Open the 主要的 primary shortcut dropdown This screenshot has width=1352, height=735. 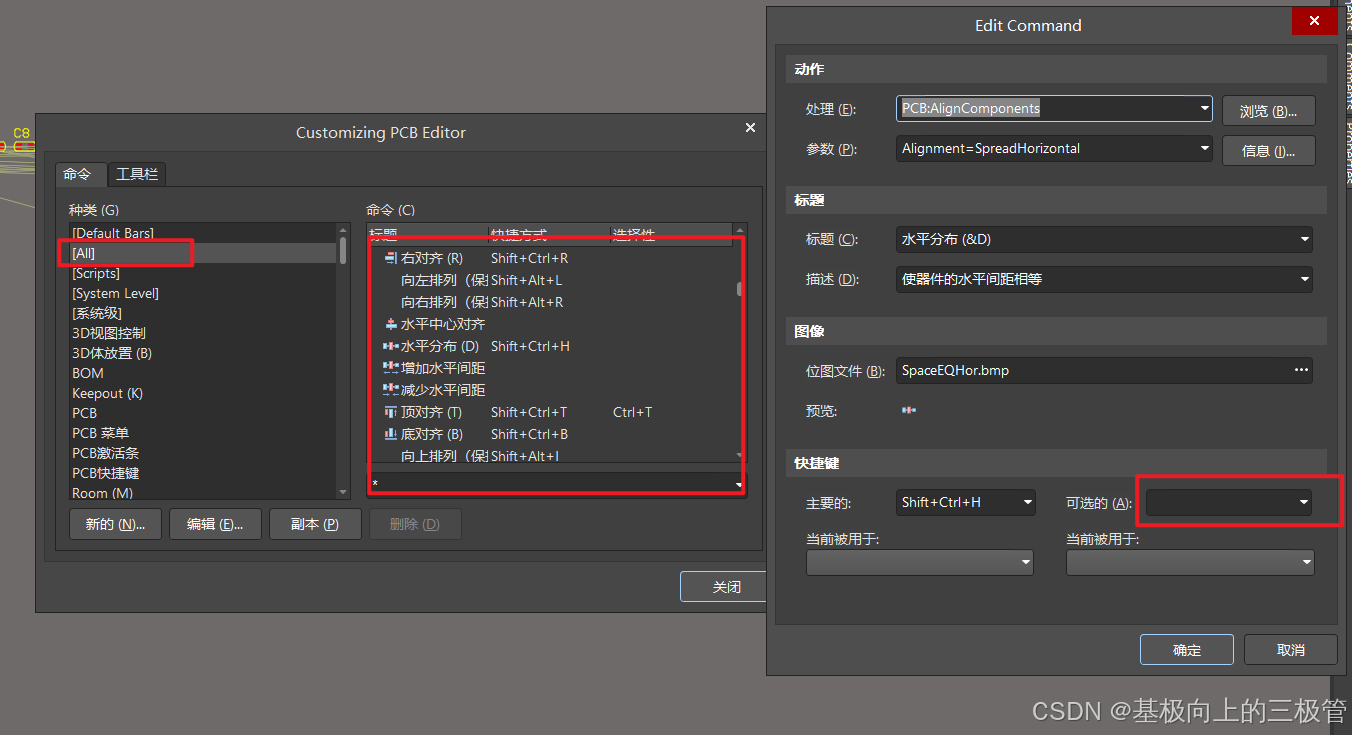pyautogui.click(x=1027, y=502)
